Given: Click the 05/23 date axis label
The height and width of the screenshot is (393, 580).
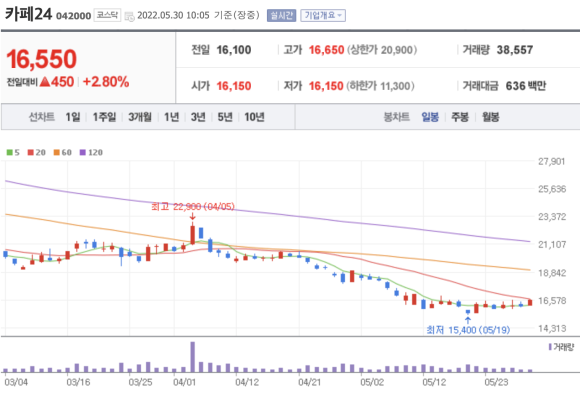Looking at the screenshot, I should [496, 382].
